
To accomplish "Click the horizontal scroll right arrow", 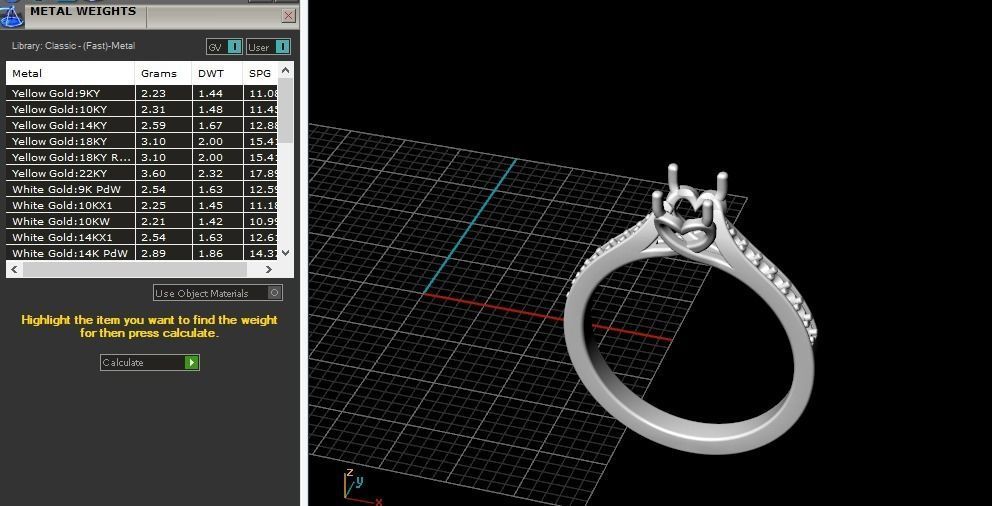I will point(269,269).
